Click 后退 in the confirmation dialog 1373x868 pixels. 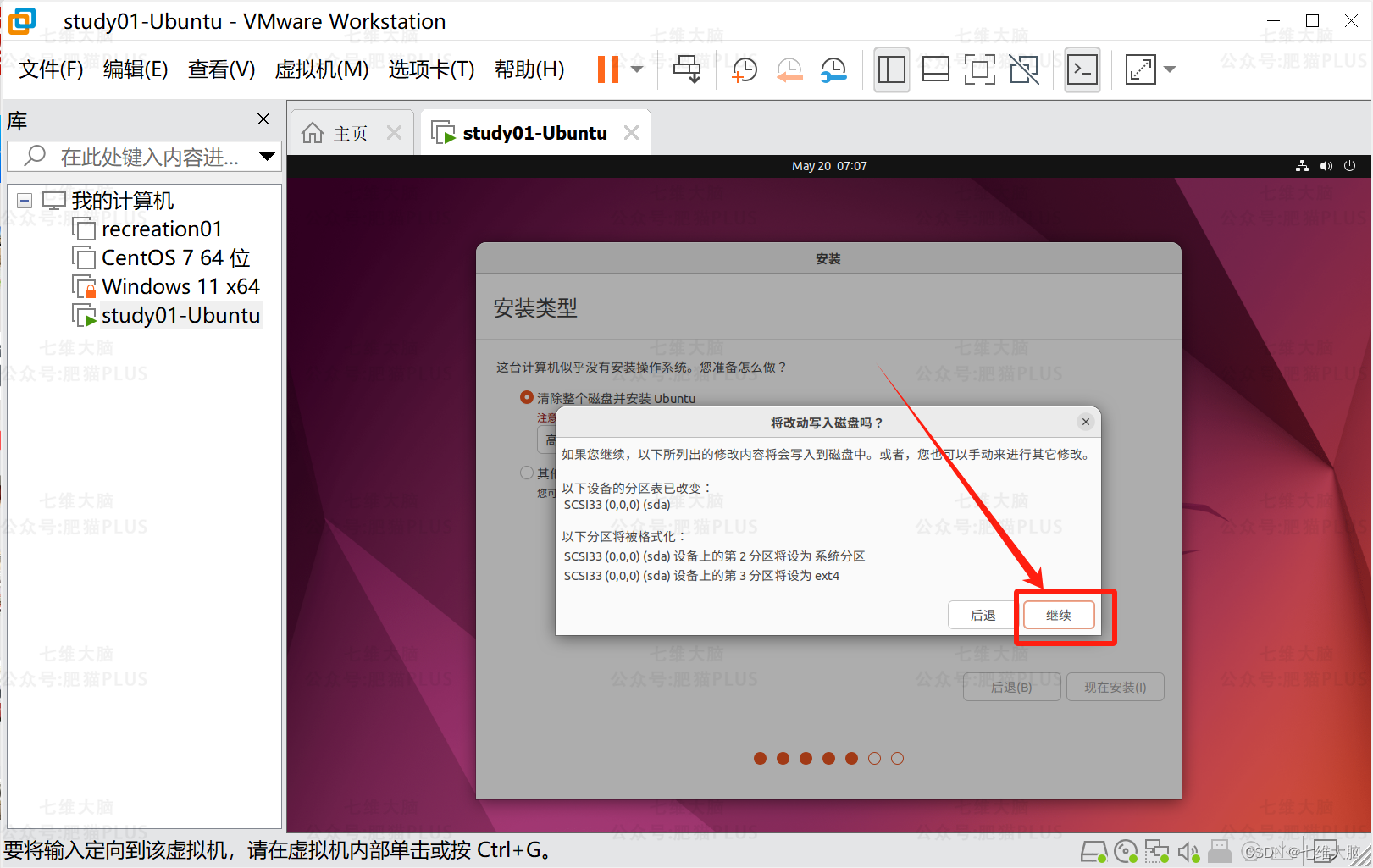coord(983,615)
